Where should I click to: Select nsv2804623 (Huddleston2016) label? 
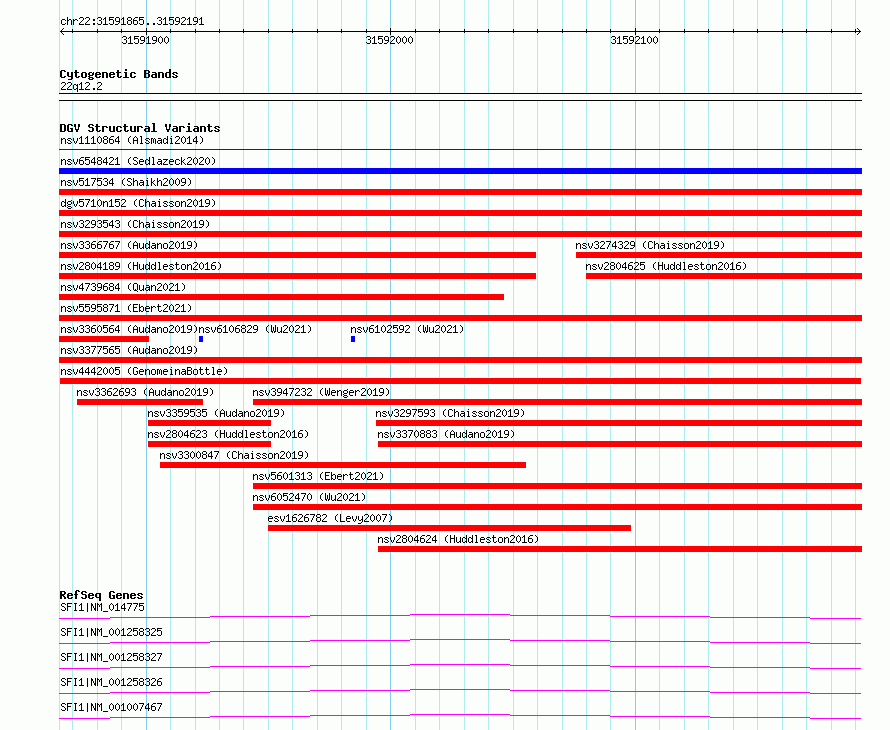pyautogui.click(x=228, y=434)
